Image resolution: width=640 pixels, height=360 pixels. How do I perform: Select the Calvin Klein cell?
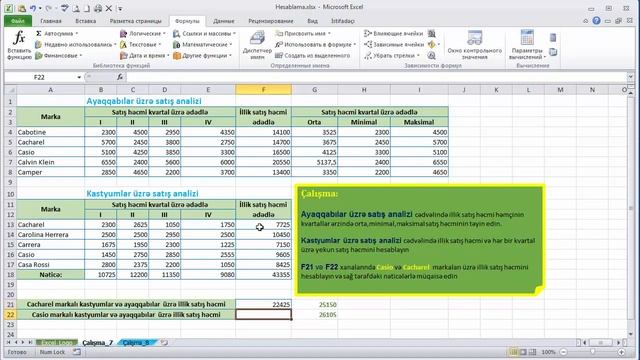pyautogui.click(x=51, y=162)
